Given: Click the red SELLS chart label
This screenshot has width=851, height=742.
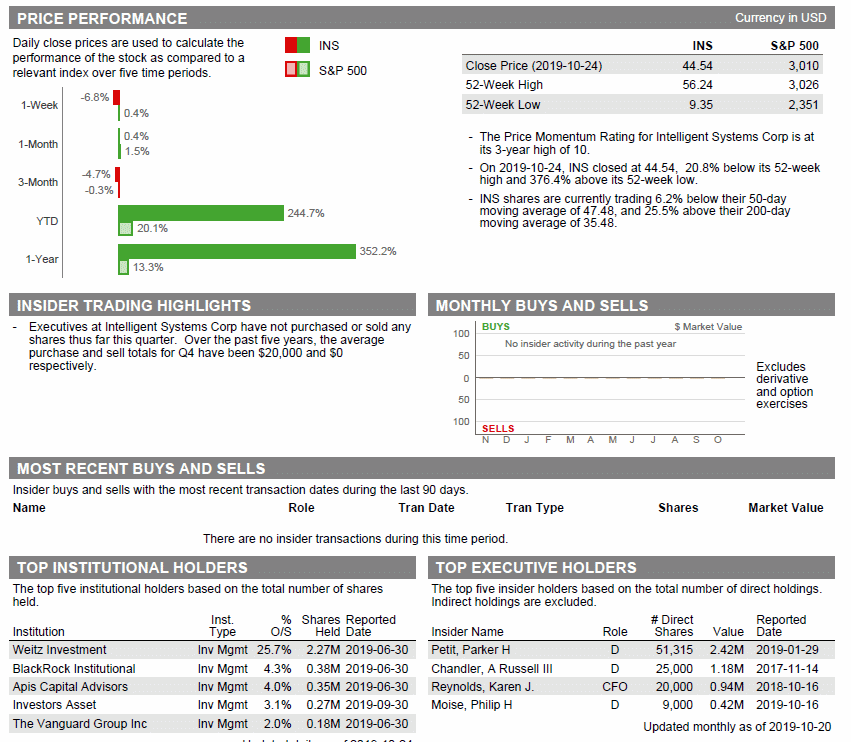Looking at the screenshot, I should point(498,429).
